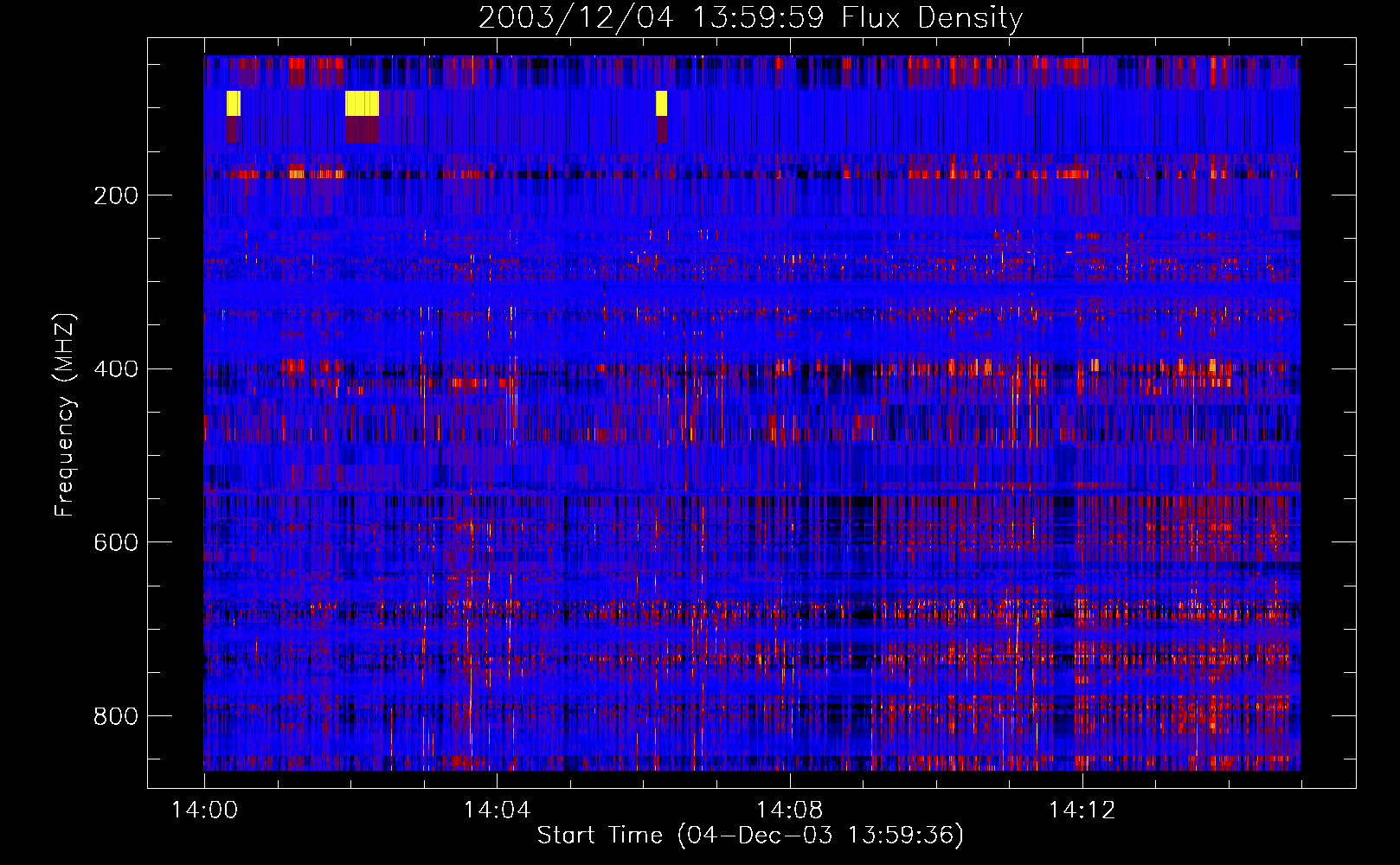Select the "Frequency (MHZ)" axis label
The image size is (1400, 865).
coord(65,415)
